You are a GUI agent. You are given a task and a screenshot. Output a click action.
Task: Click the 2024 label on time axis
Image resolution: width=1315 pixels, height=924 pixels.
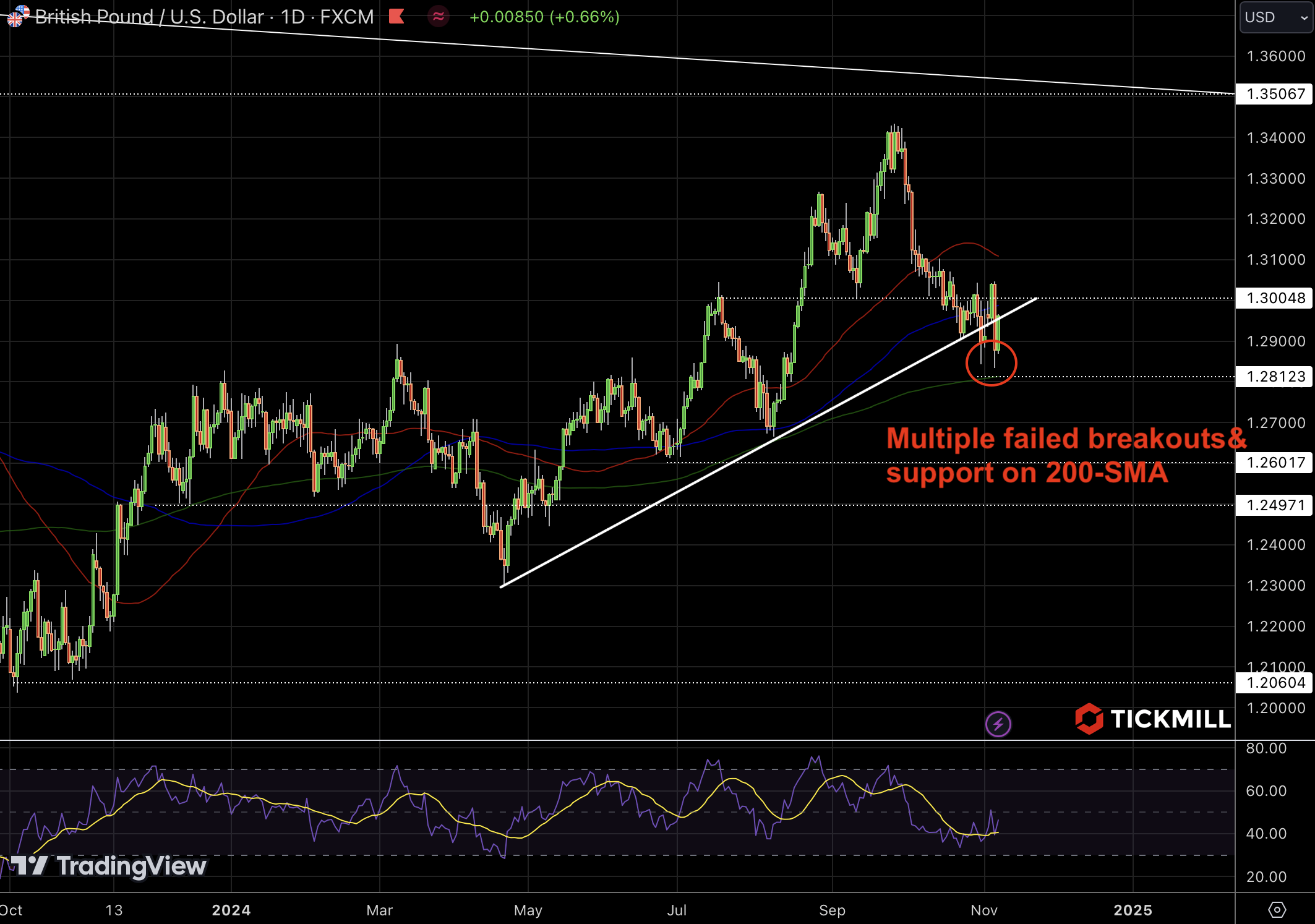(x=231, y=910)
